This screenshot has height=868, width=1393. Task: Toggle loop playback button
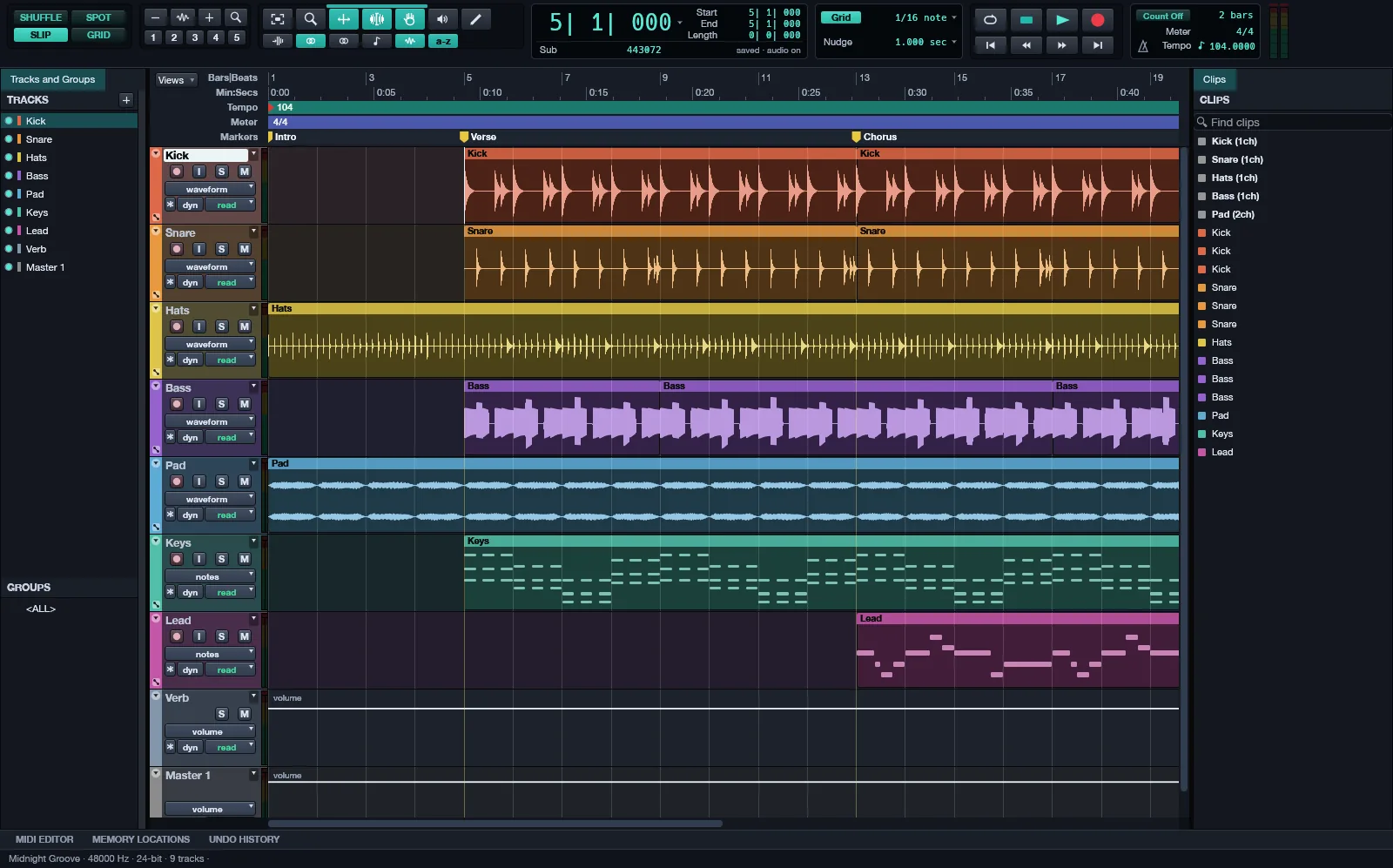click(990, 19)
